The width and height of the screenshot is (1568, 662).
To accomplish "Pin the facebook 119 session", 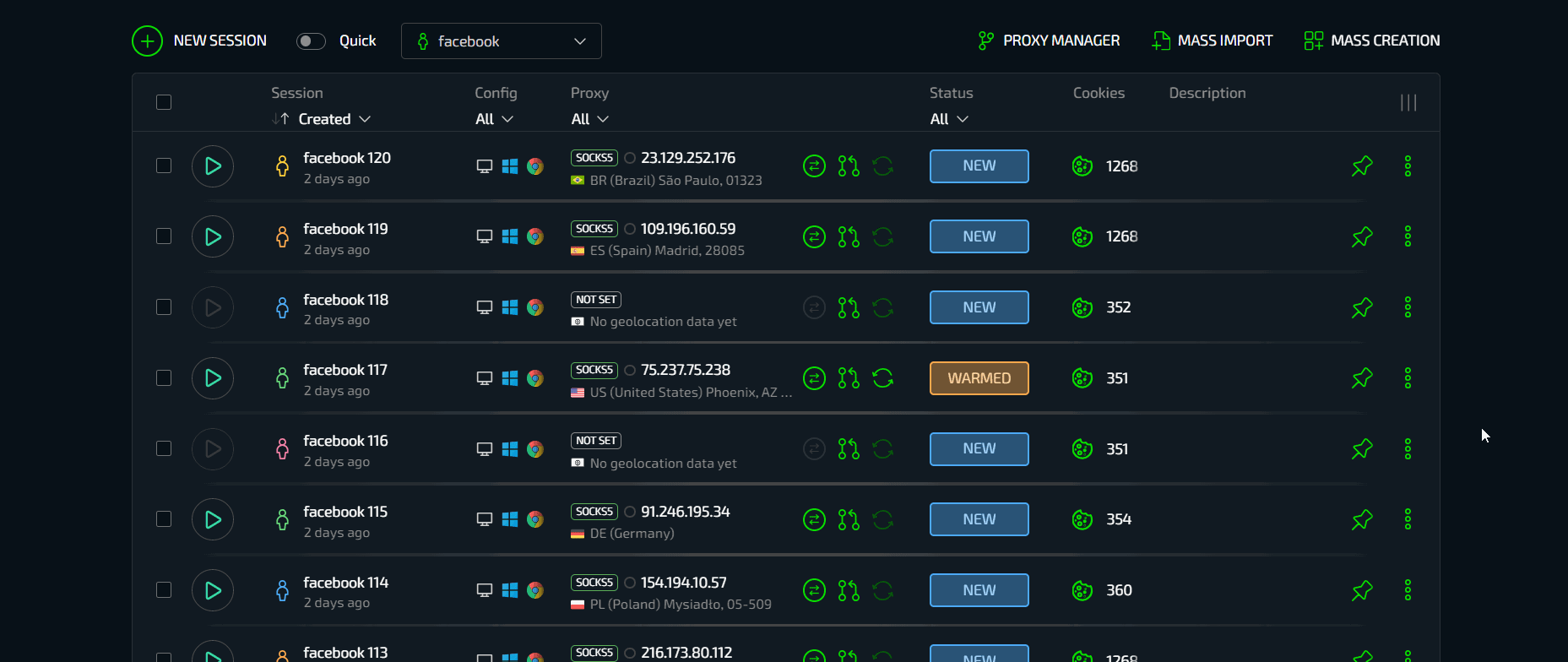I will click(1361, 237).
